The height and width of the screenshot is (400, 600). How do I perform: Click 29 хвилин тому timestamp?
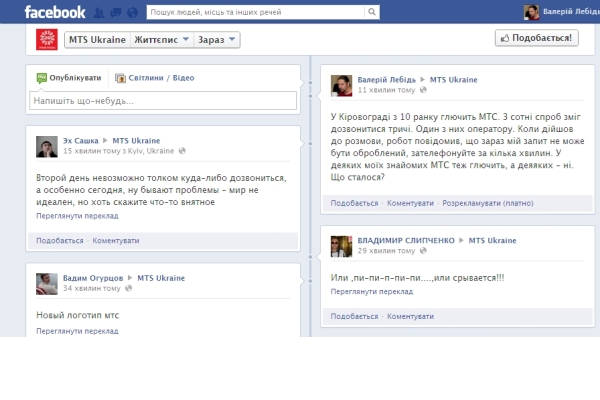[x=386, y=251]
